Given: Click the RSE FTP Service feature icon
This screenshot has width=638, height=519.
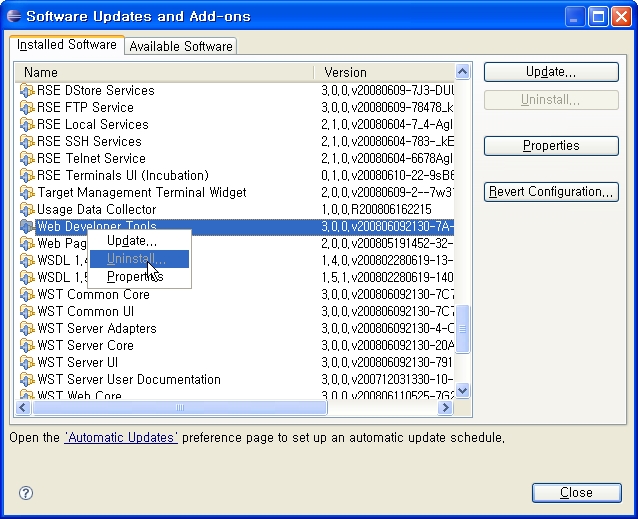Looking at the screenshot, I should [x=27, y=107].
